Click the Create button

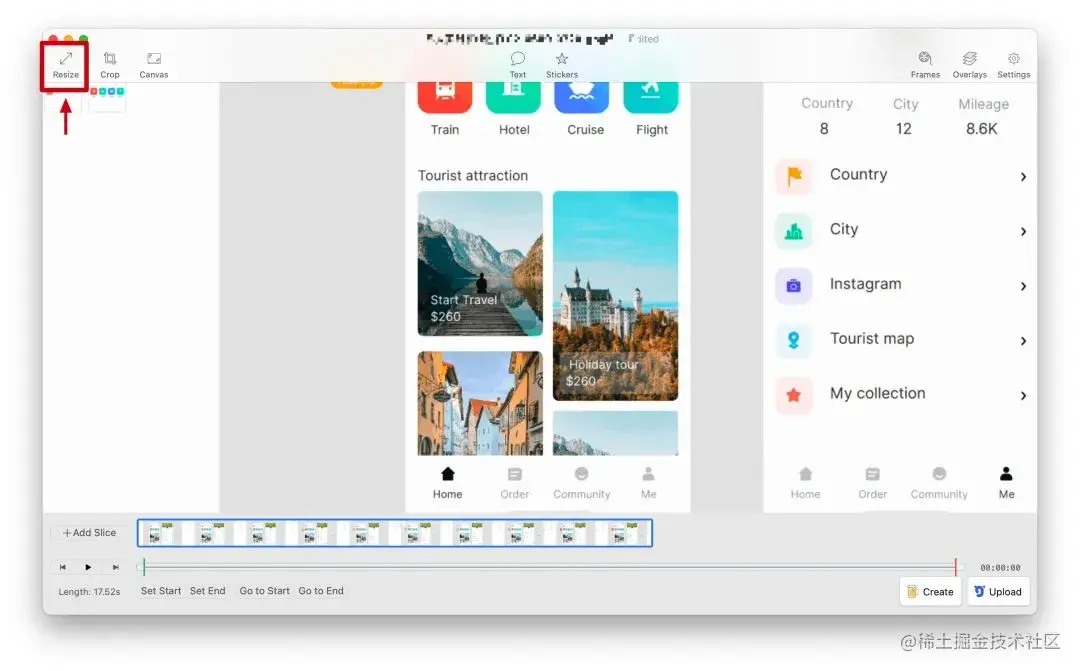tap(931, 592)
